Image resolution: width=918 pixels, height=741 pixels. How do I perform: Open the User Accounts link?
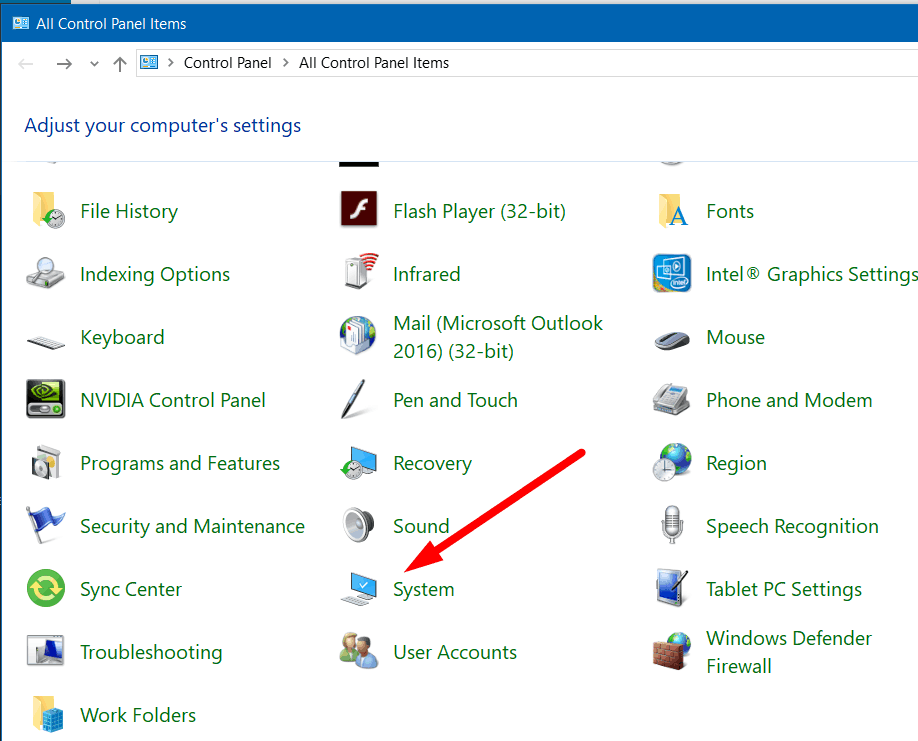point(455,652)
